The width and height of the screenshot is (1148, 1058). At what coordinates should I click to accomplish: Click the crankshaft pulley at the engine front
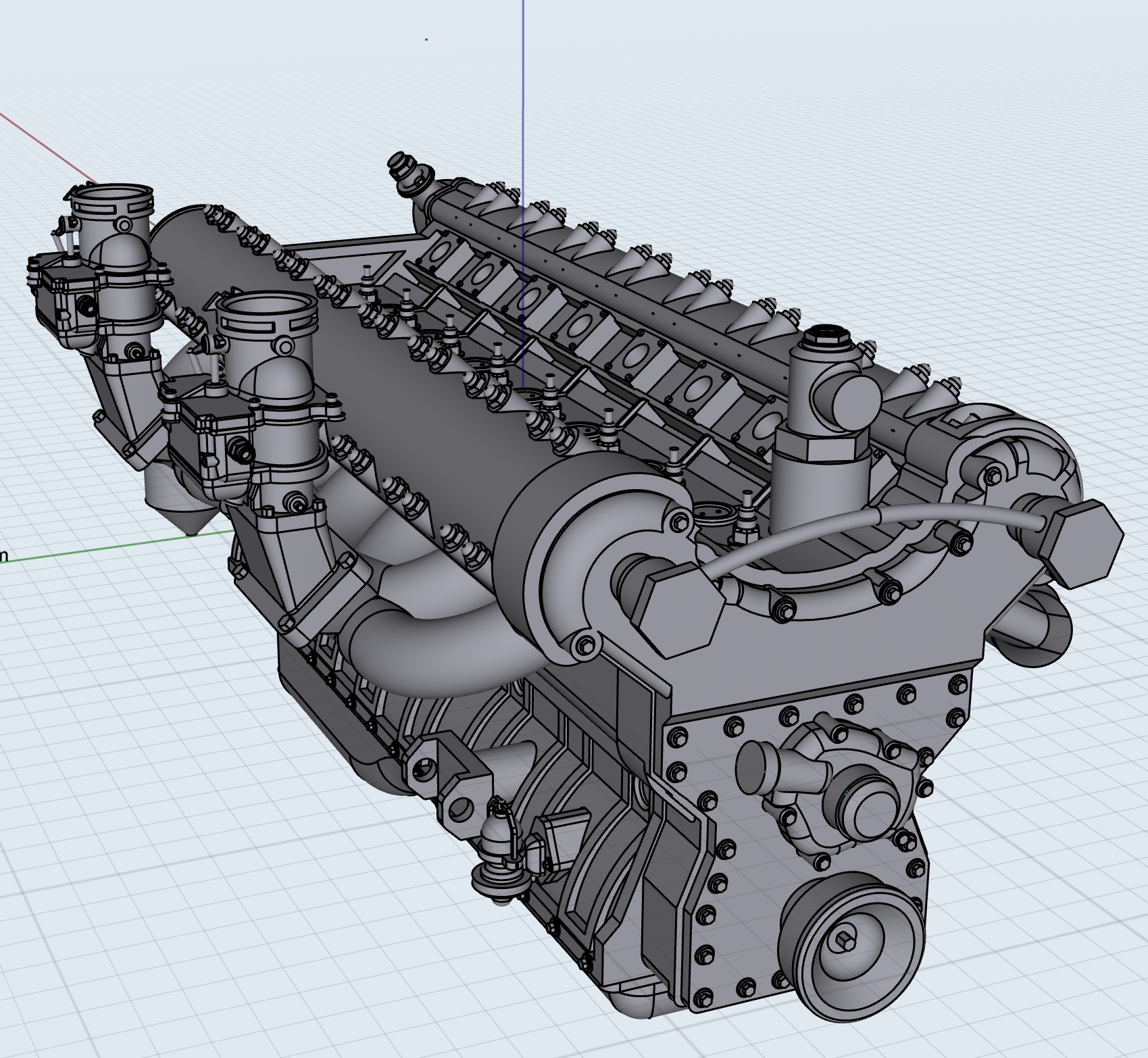(851, 943)
